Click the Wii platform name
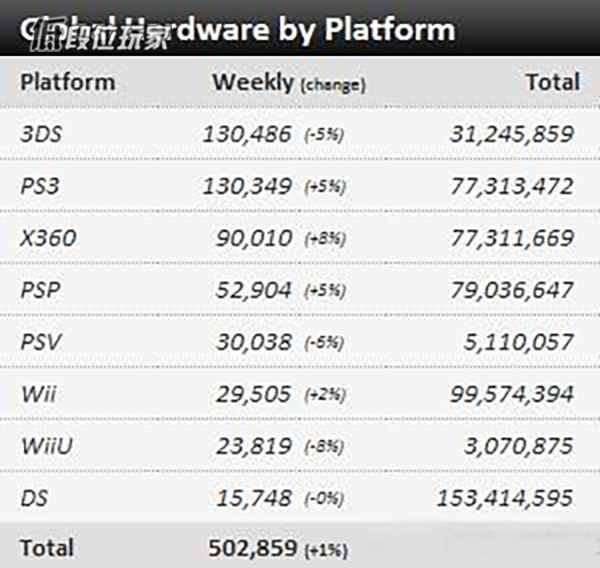 (35, 393)
